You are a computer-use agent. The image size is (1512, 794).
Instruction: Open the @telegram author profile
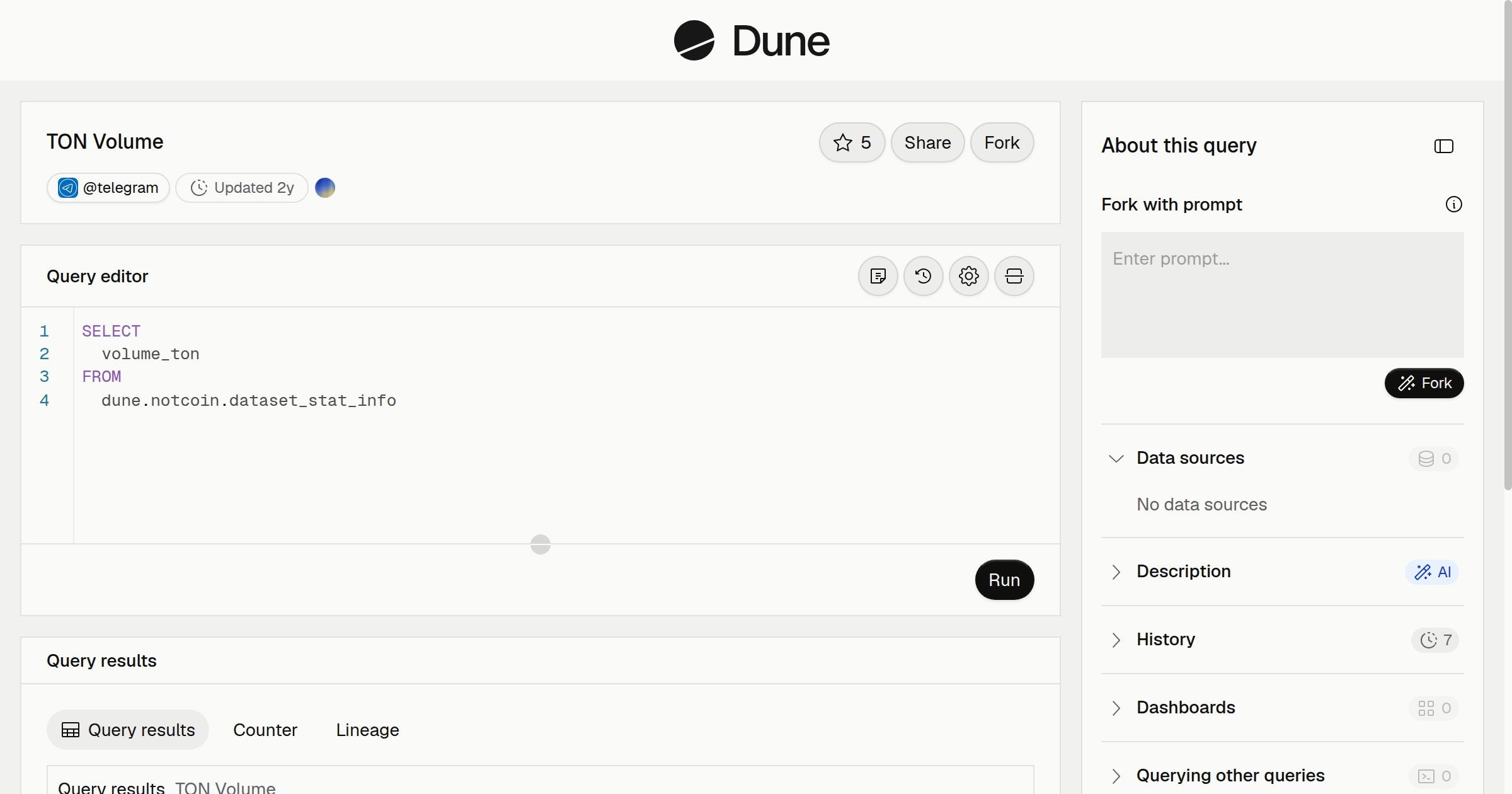[108, 188]
